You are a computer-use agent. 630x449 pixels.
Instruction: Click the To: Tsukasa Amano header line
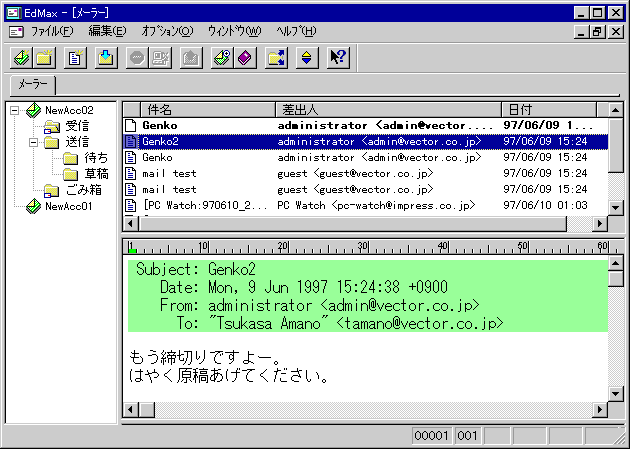340,323
